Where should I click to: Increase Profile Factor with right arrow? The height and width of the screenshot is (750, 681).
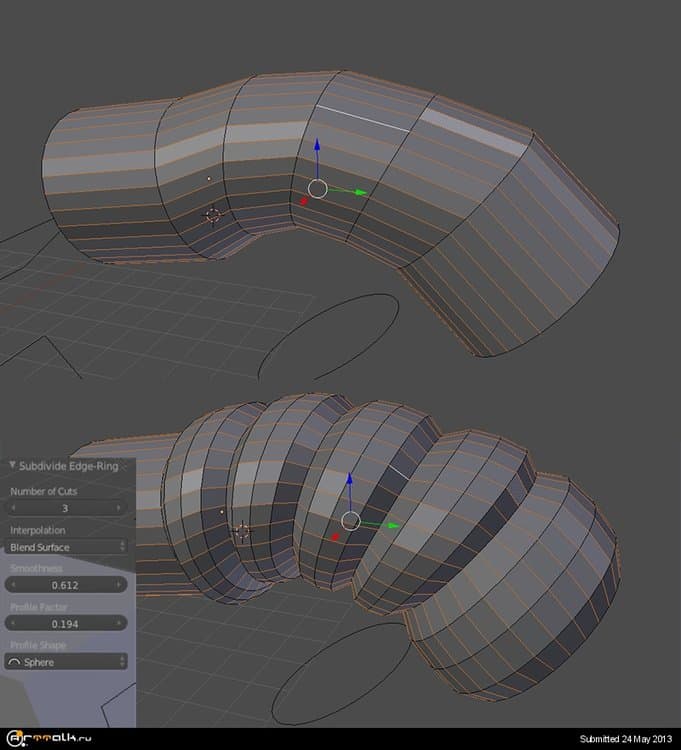pyautogui.click(x=120, y=623)
